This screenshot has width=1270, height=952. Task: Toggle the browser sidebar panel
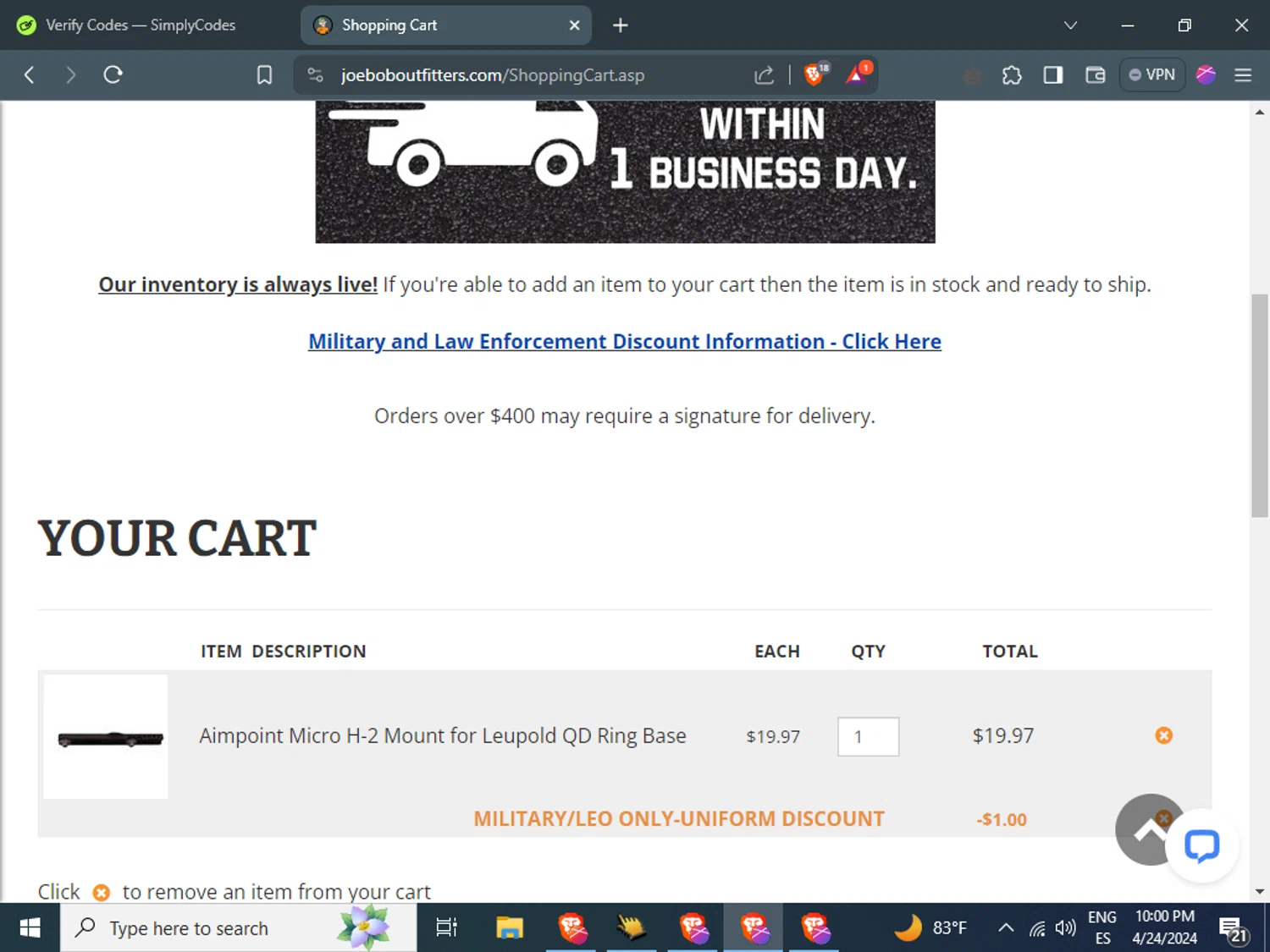(x=1053, y=75)
